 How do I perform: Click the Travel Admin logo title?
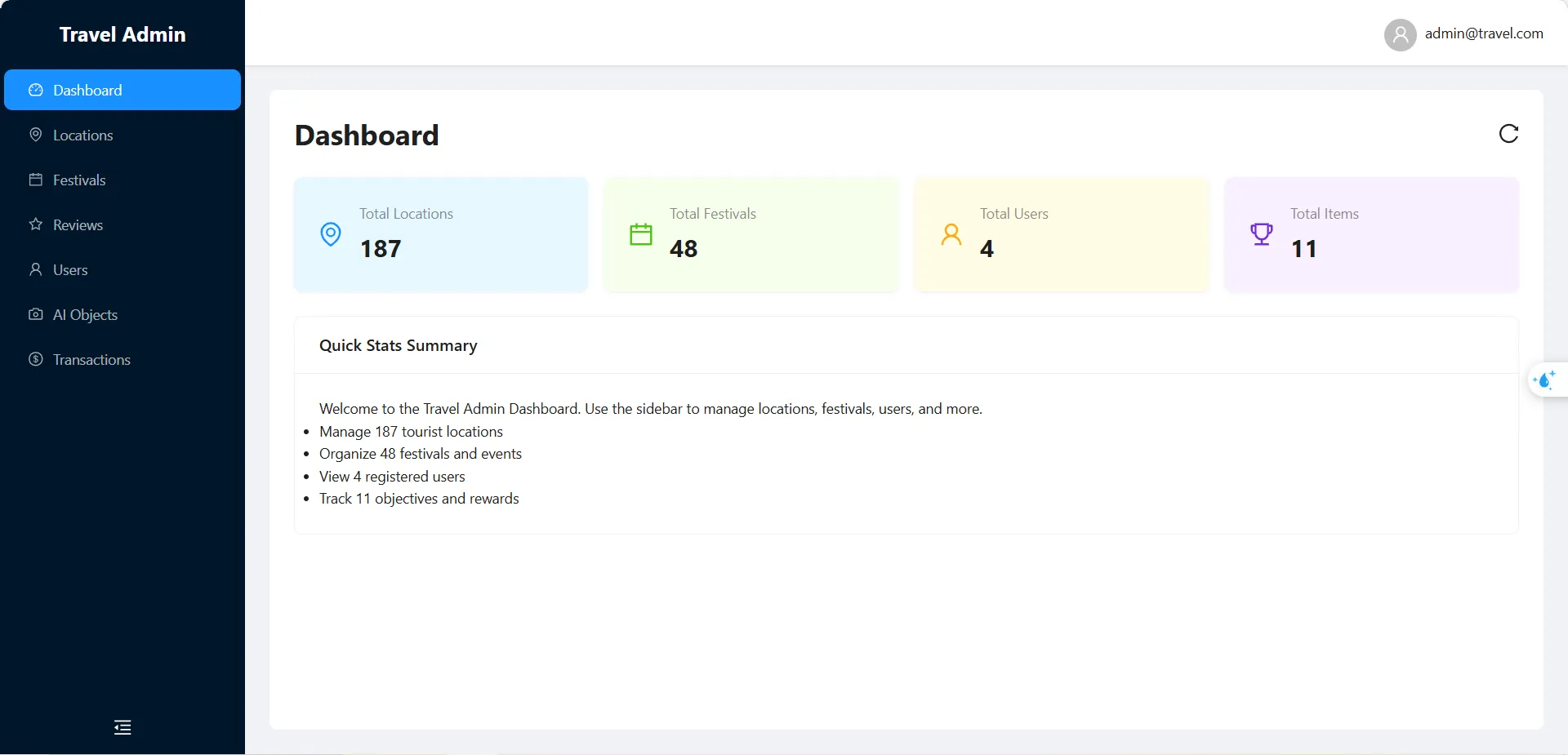click(122, 34)
